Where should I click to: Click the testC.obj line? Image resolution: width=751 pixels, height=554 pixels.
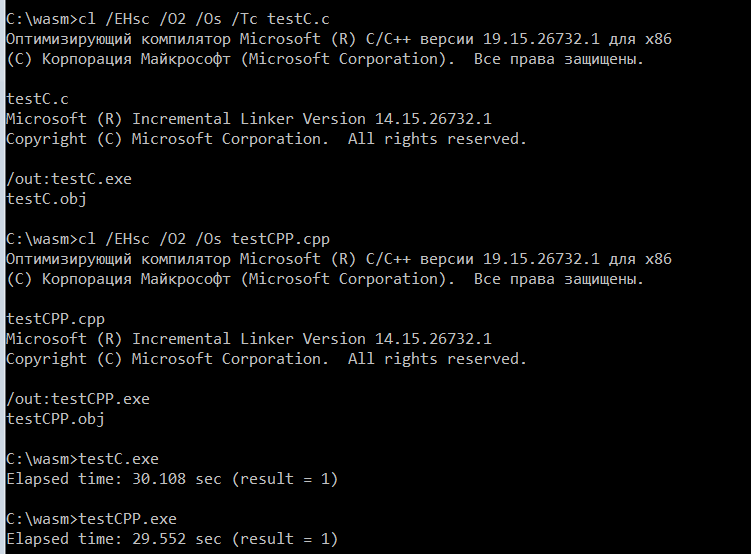47,199
